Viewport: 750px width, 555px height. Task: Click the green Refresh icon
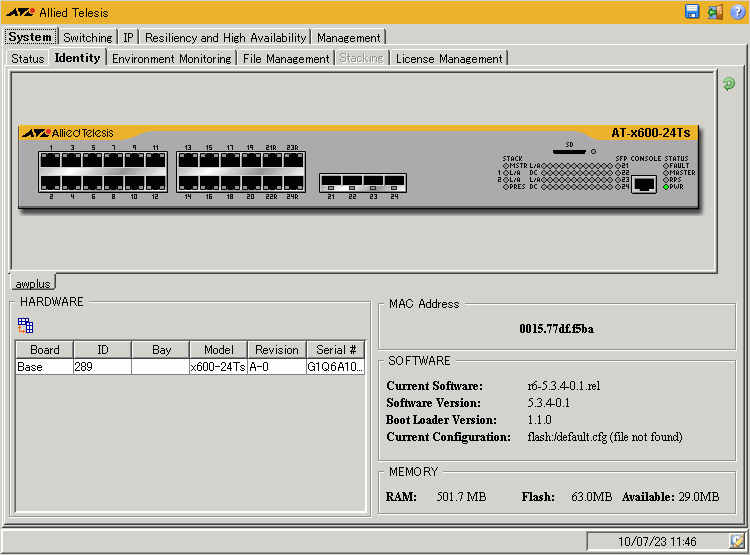728,84
